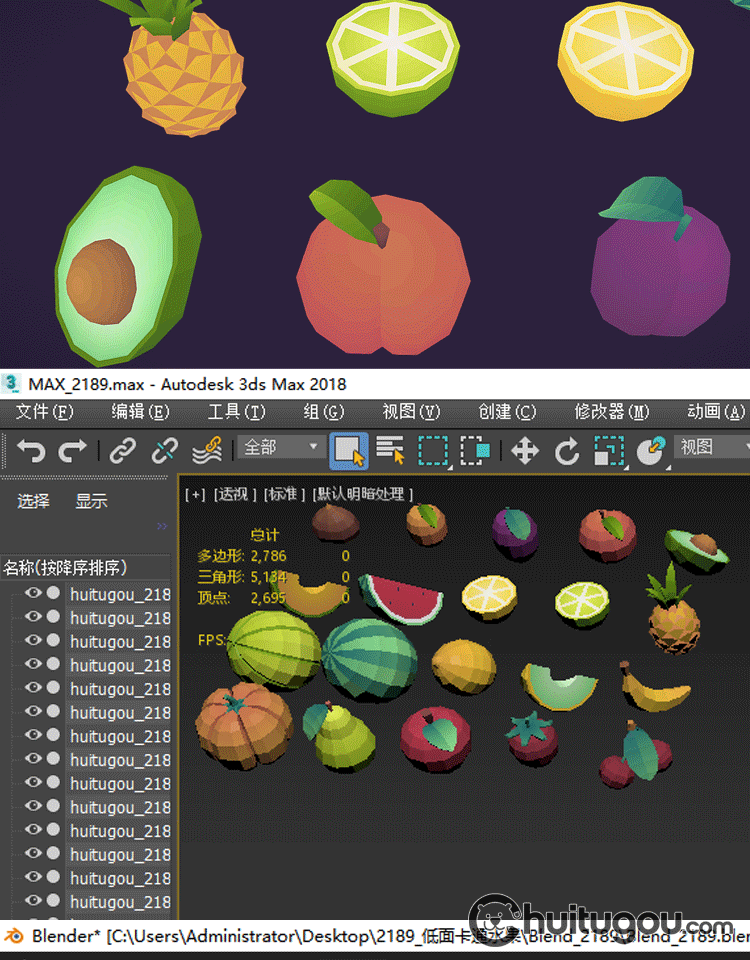Toggle Window/Crossing selection mode
Screen dimensions: 750x960
(x=475, y=450)
